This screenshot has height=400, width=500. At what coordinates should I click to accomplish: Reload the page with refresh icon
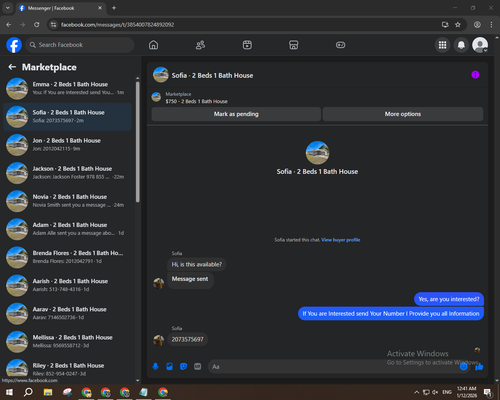pos(37,25)
